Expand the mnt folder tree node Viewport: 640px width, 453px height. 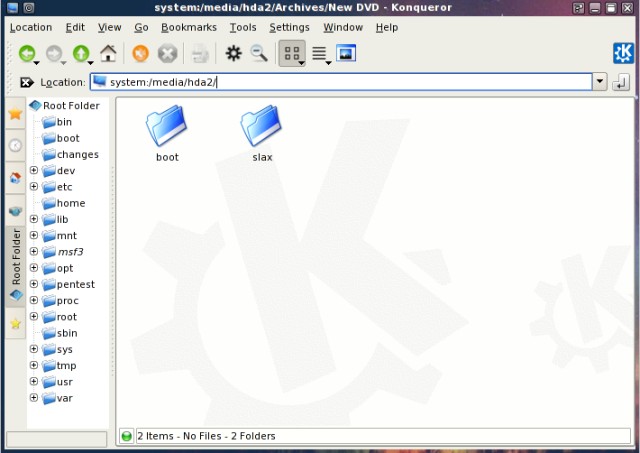(x=34, y=235)
